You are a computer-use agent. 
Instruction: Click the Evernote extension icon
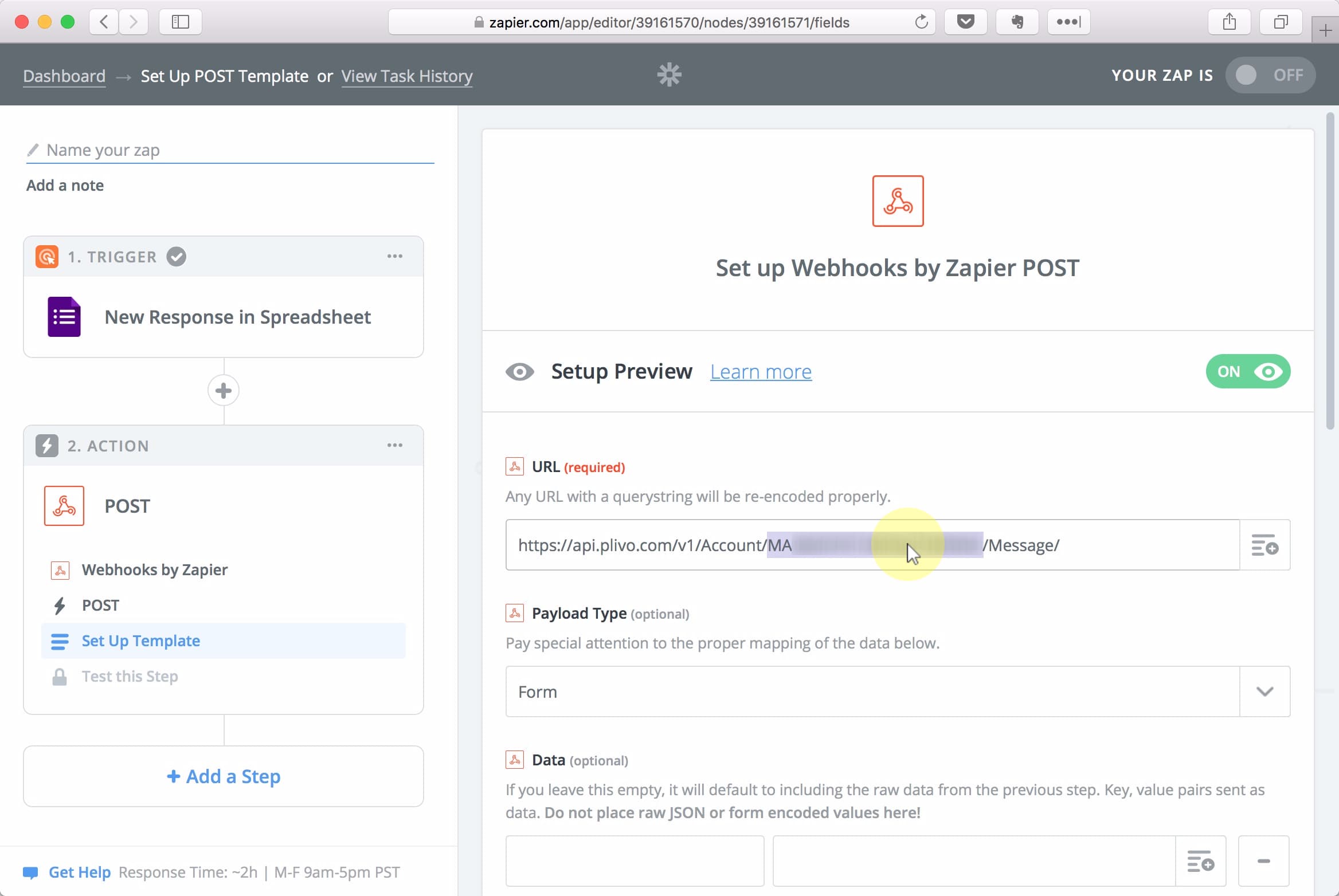pos(1017,22)
